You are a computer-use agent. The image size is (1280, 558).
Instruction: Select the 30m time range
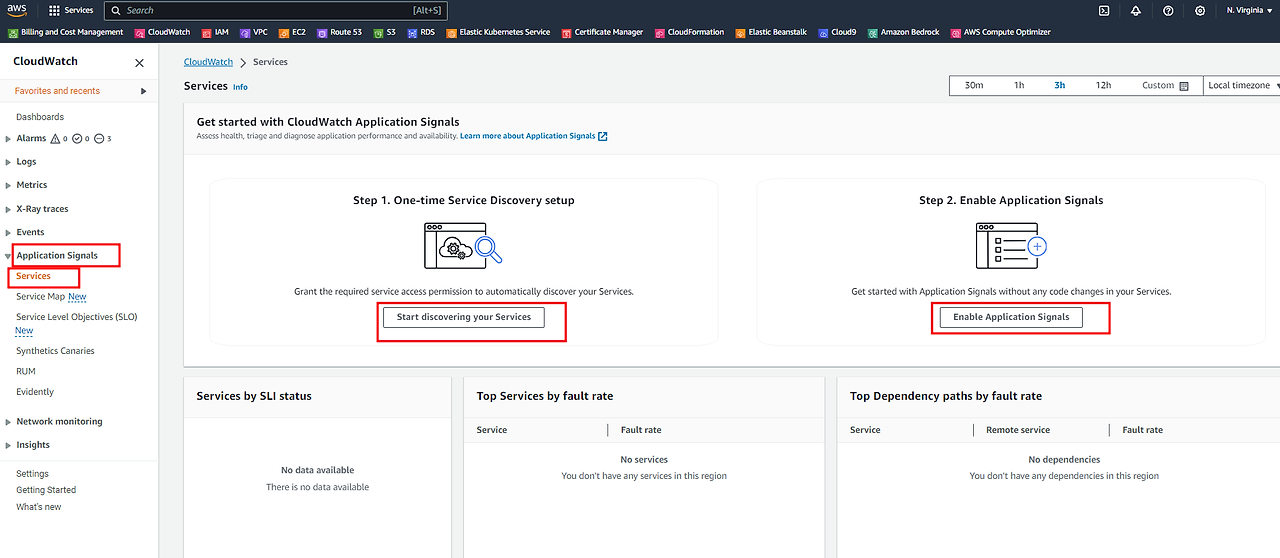974,86
